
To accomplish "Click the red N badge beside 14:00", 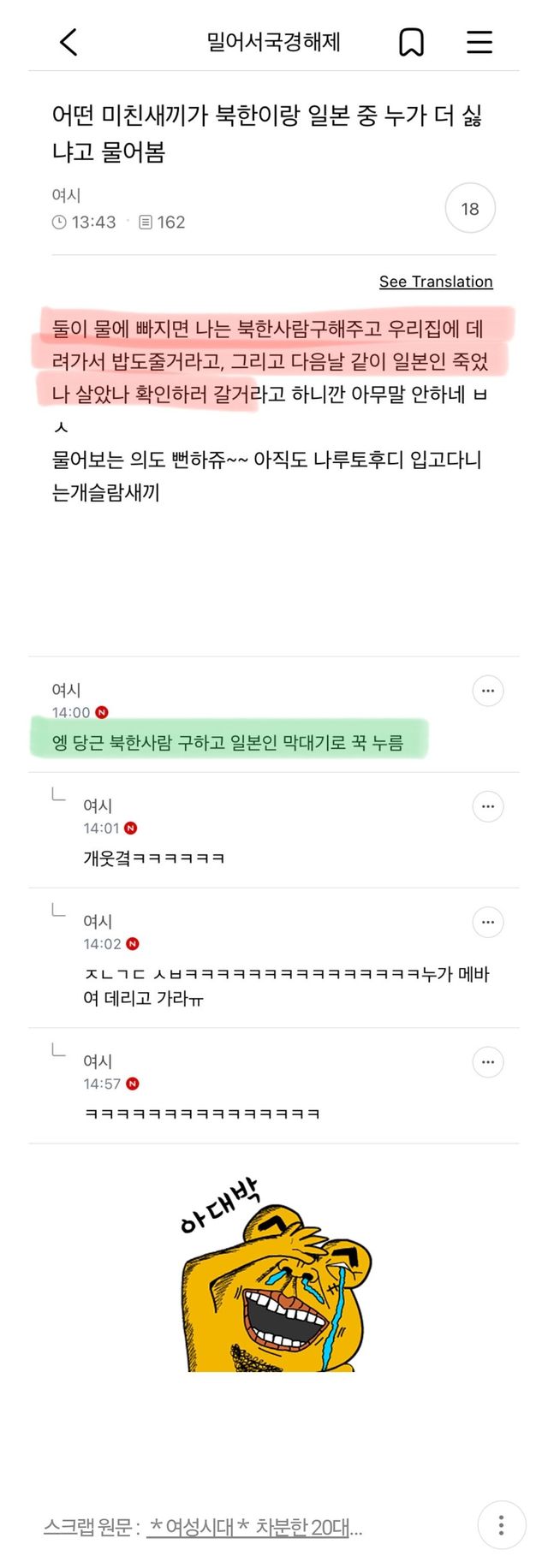I will coord(102,712).
